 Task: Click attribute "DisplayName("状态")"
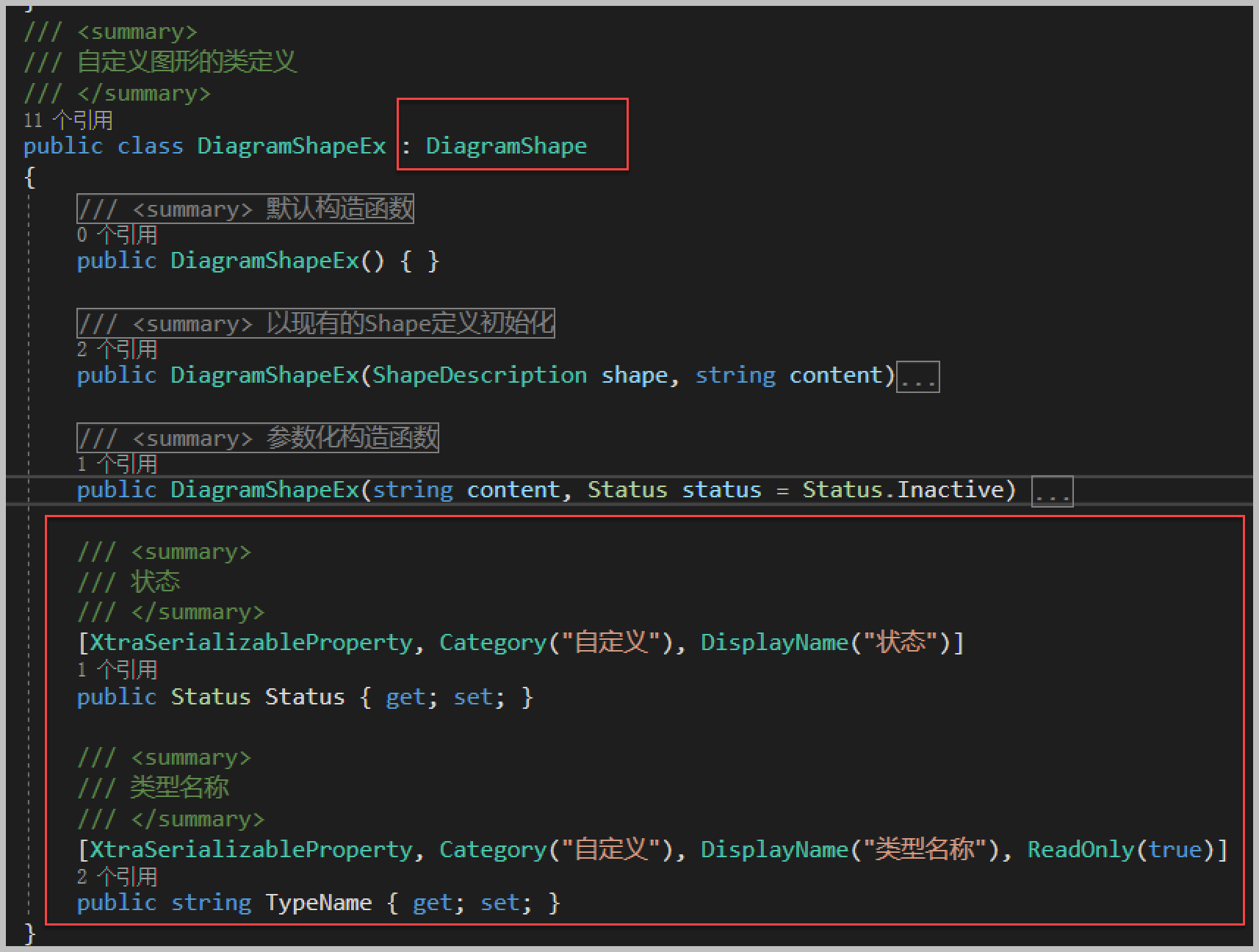pos(826,642)
